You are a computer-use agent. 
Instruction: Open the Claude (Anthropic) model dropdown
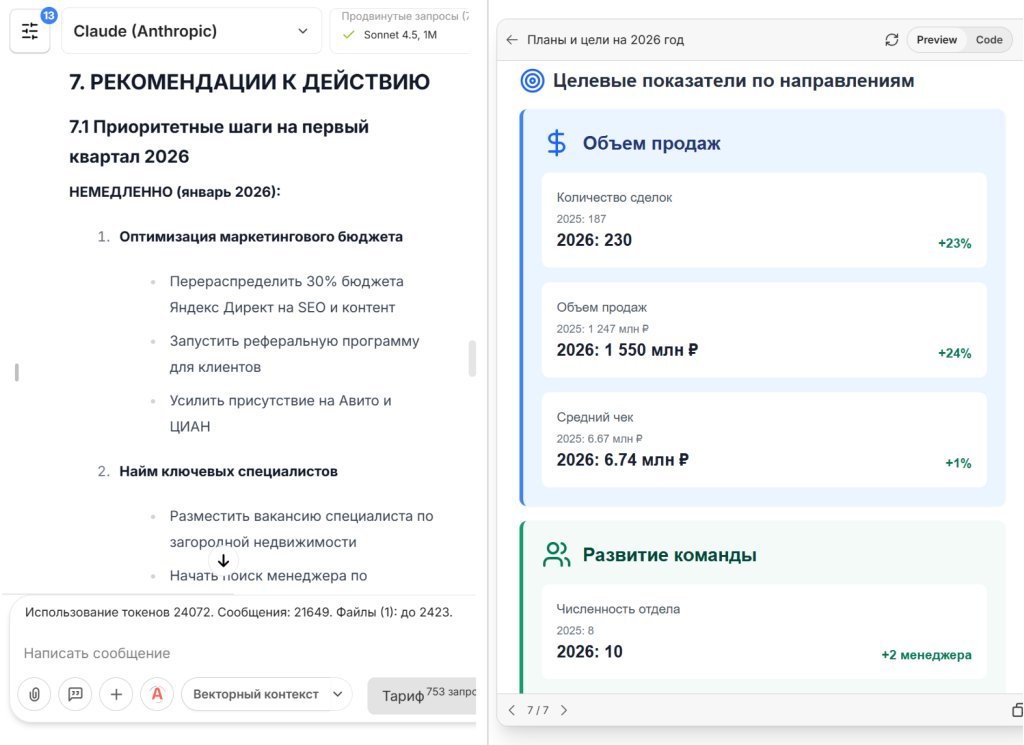pos(191,31)
